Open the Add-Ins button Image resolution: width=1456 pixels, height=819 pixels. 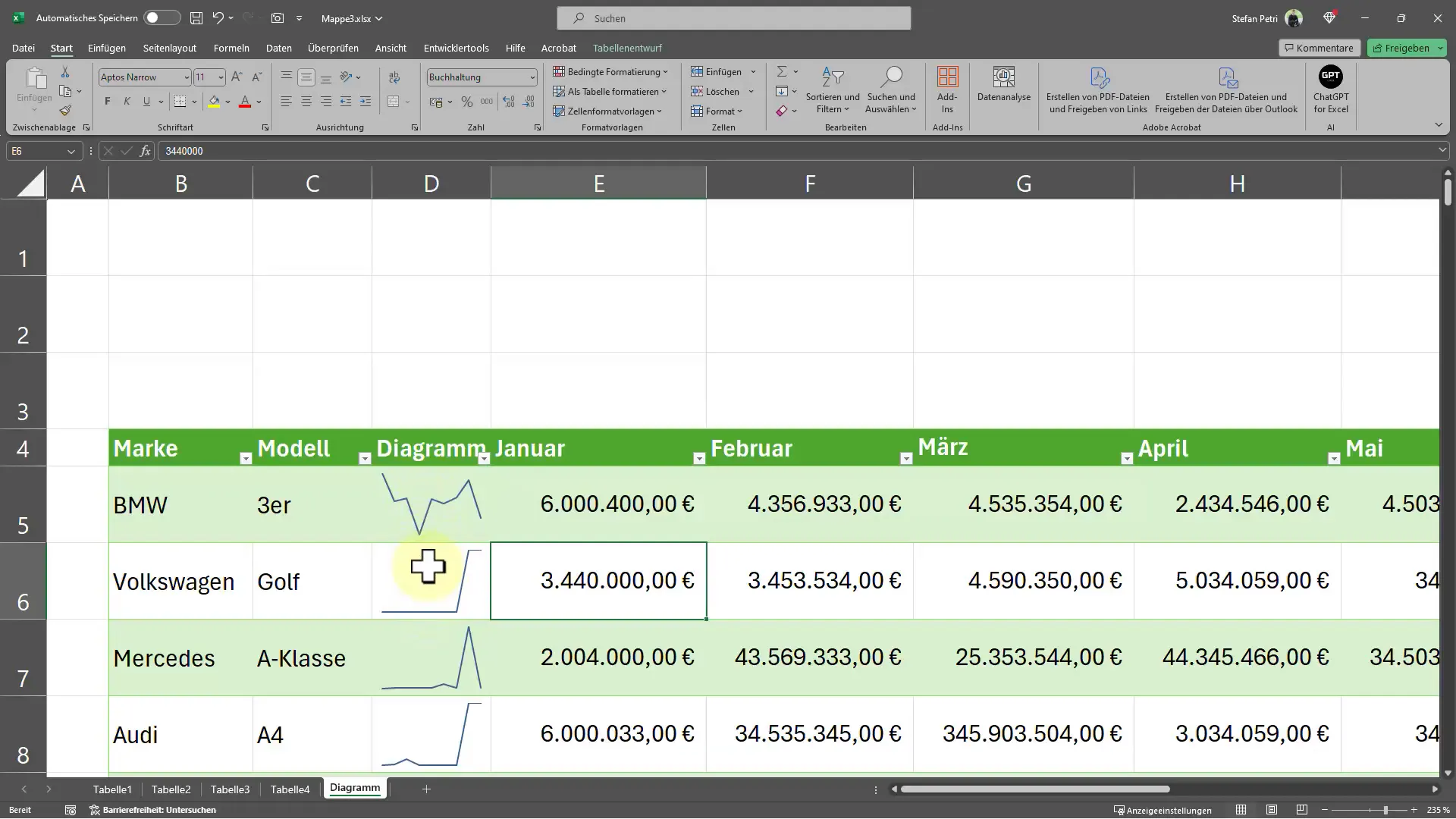tap(947, 89)
